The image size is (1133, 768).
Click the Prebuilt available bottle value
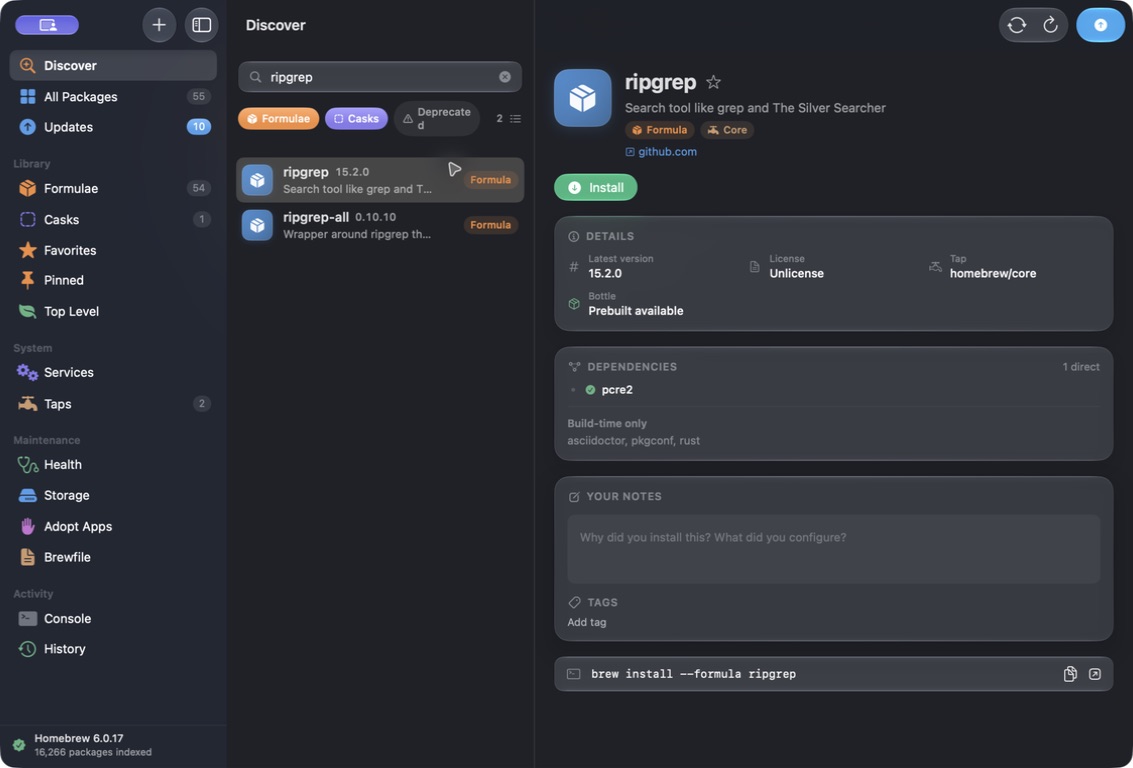click(636, 311)
